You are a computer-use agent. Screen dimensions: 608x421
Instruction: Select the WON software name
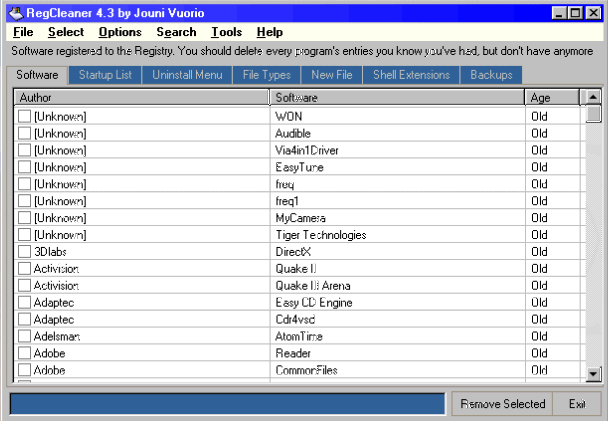coord(288,116)
